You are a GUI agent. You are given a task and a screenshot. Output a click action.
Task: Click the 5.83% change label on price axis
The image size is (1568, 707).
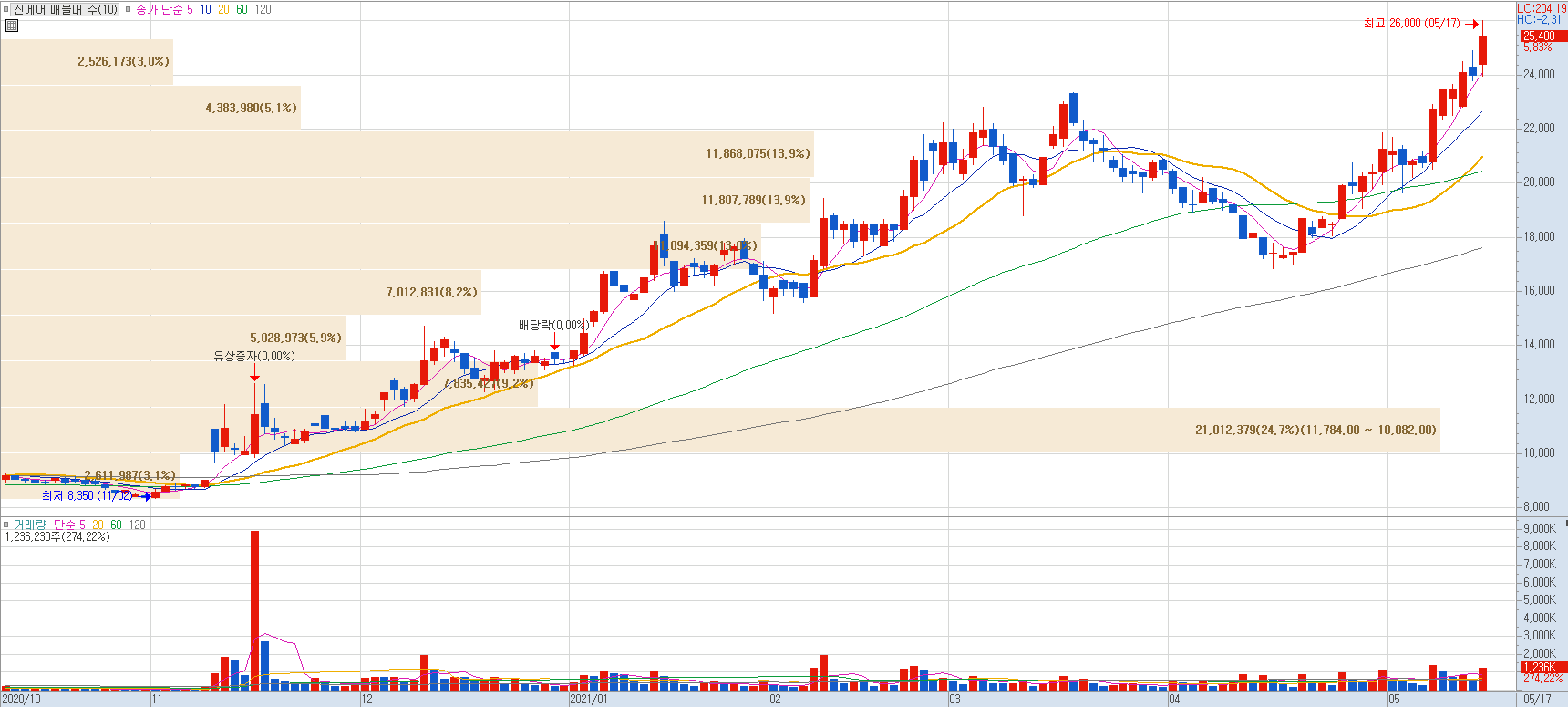pos(1537,47)
